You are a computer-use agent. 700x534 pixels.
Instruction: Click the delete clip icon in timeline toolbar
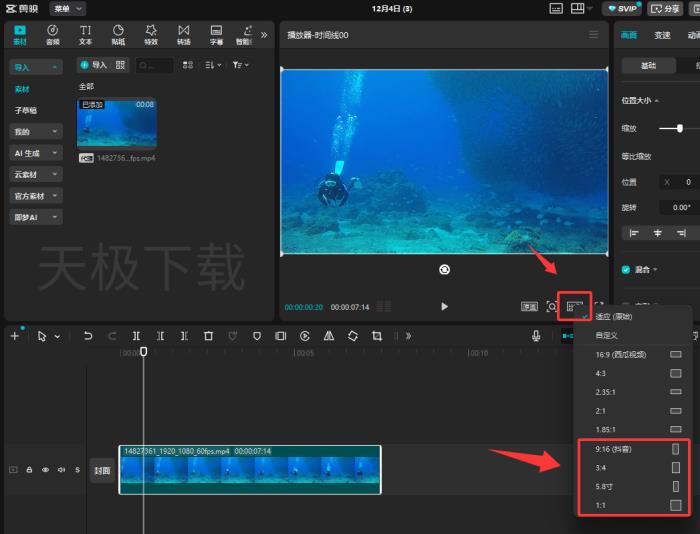point(208,336)
